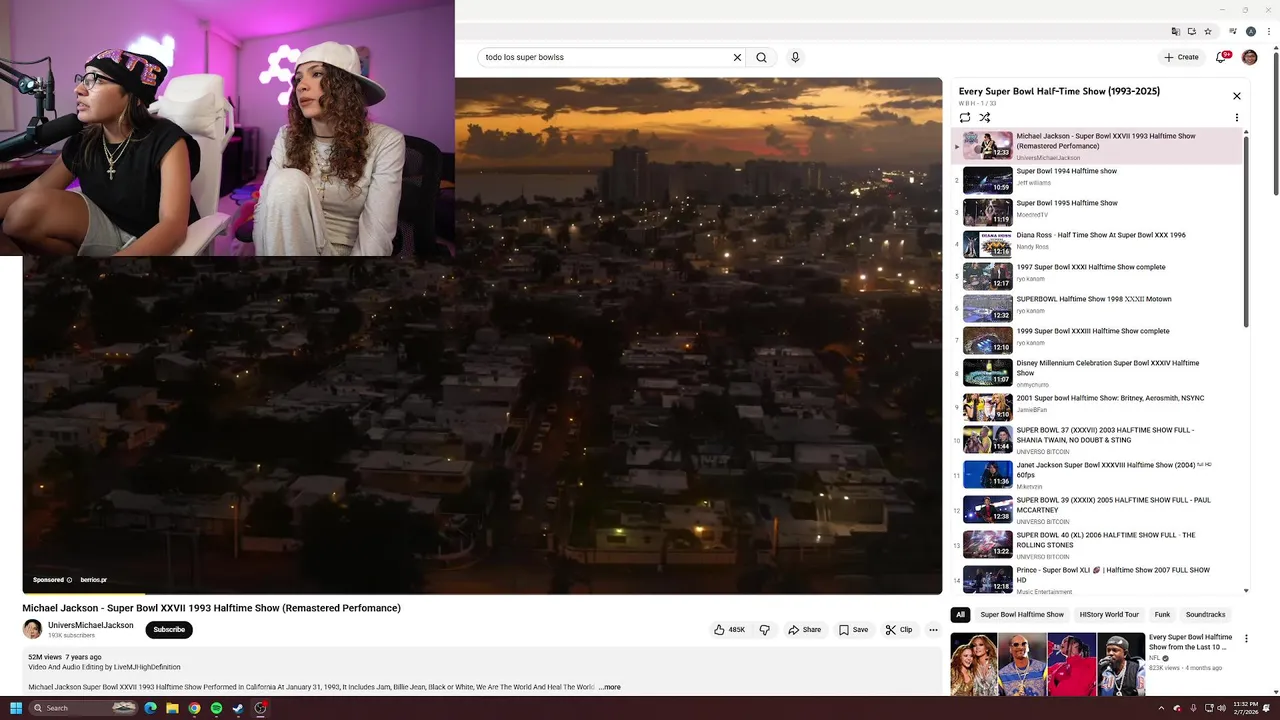This screenshot has height=720, width=1280.
Task: Open the UniversMichaelJackson channel avatar
Action: click(x=33, y=629)
